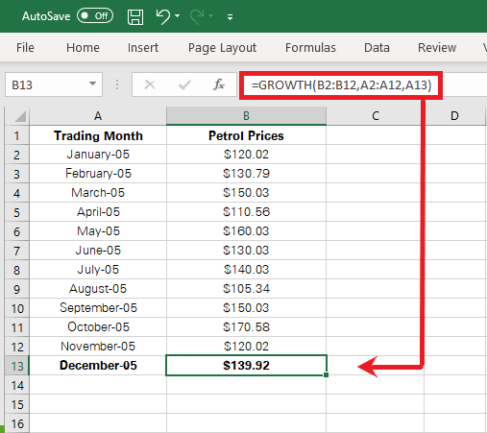Select the October-05 cell
The width and height of the screenshot is (487, 433).
(98, 327)
